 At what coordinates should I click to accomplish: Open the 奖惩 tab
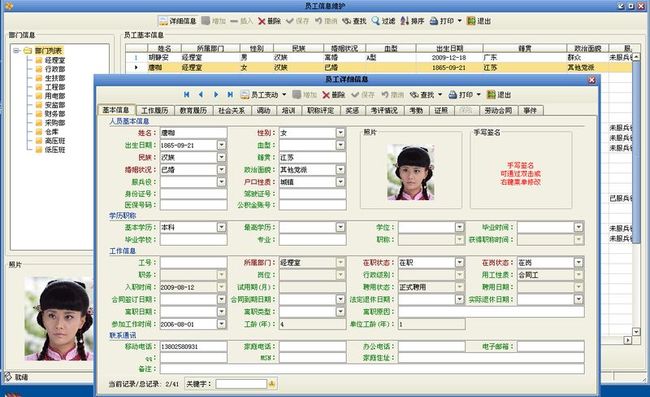point(352,110)
